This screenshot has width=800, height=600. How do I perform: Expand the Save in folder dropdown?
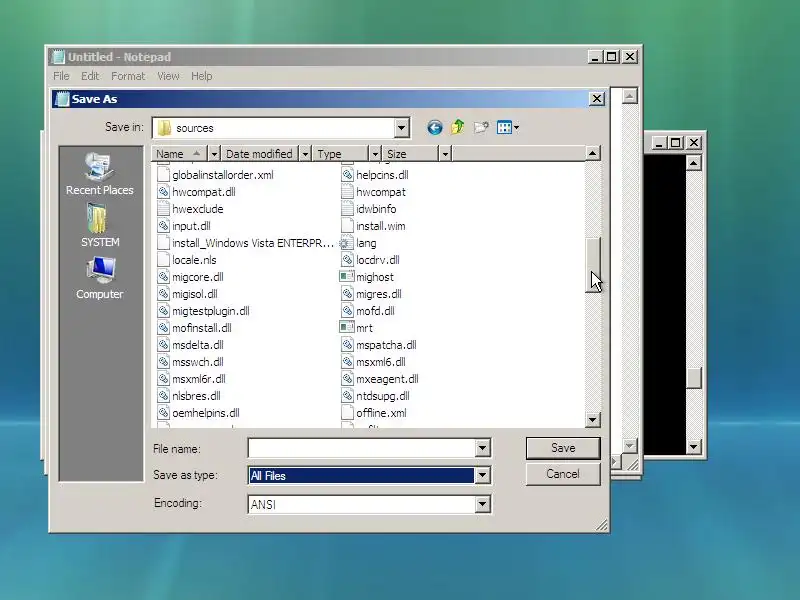click(x=402, y=128)
